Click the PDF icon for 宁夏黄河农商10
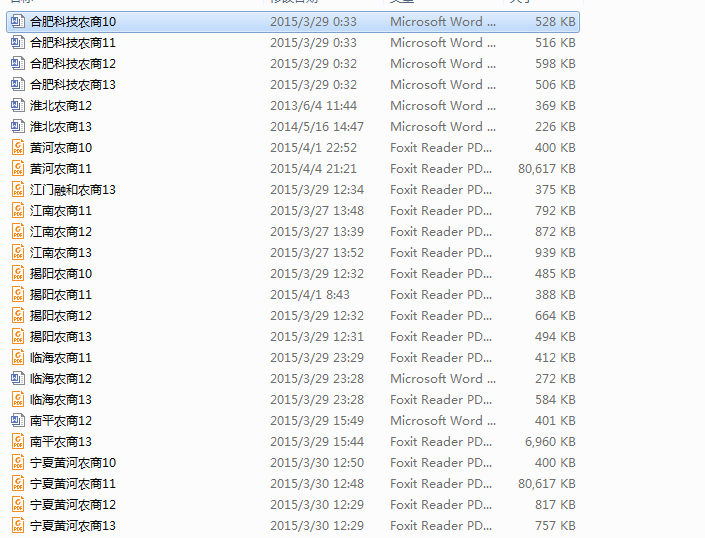This screenshot has height=538, width=705. click(18, 463)
